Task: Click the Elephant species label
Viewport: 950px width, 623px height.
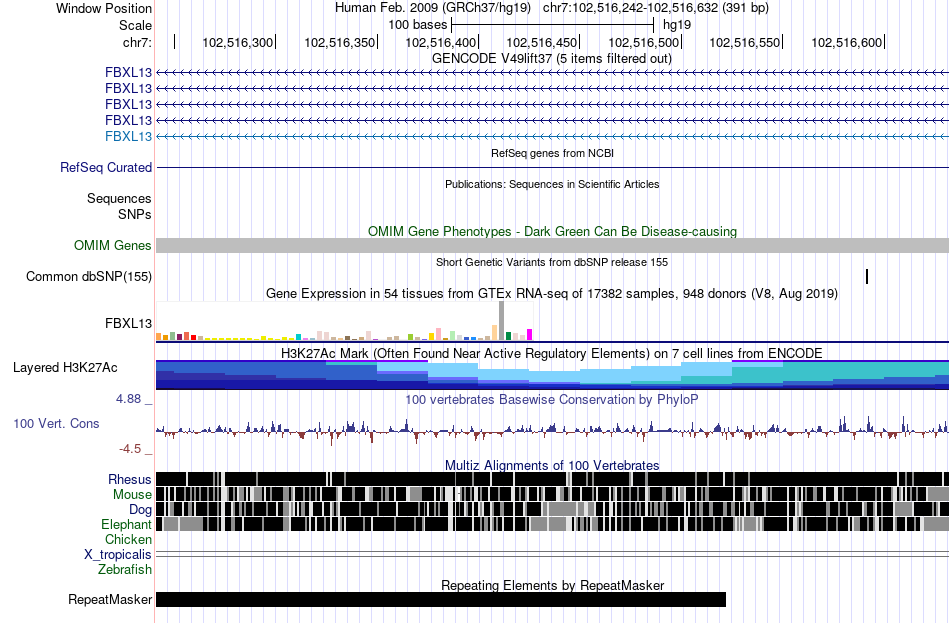Action: pos(126,525)
